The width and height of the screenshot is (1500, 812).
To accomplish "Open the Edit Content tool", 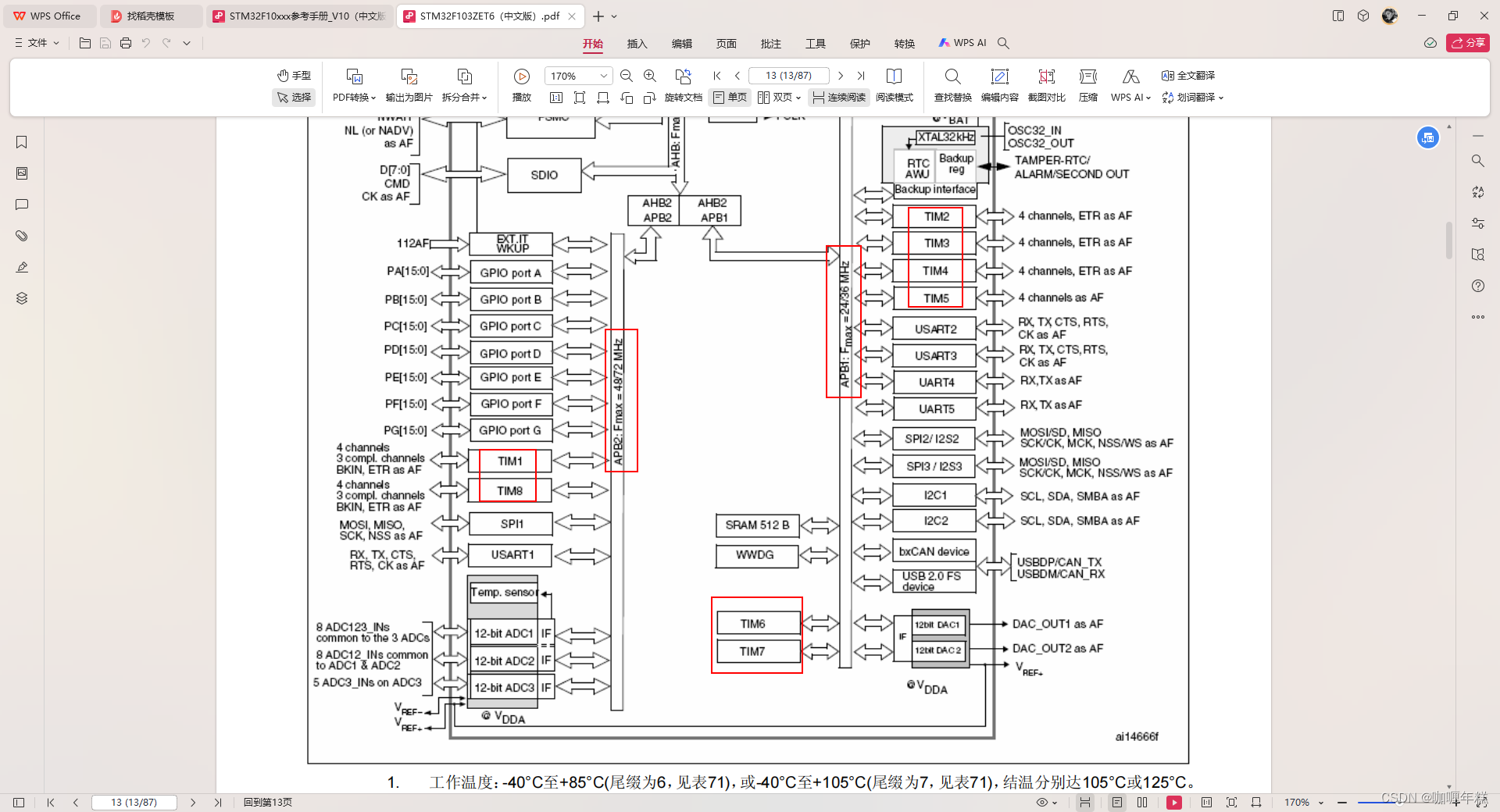I will pos(1000,85).
